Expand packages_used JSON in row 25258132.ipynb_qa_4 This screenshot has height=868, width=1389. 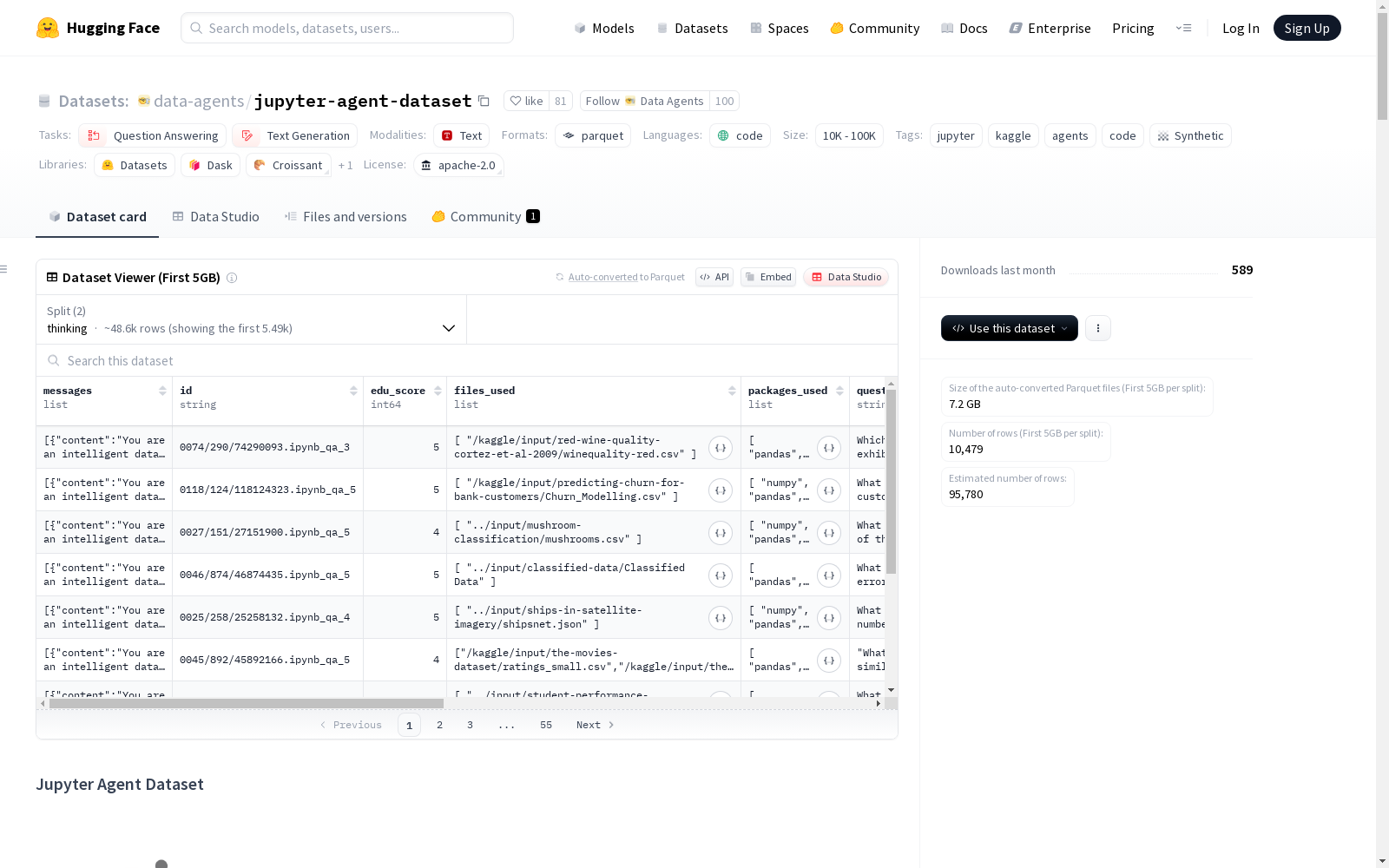[x=829, y=618]
